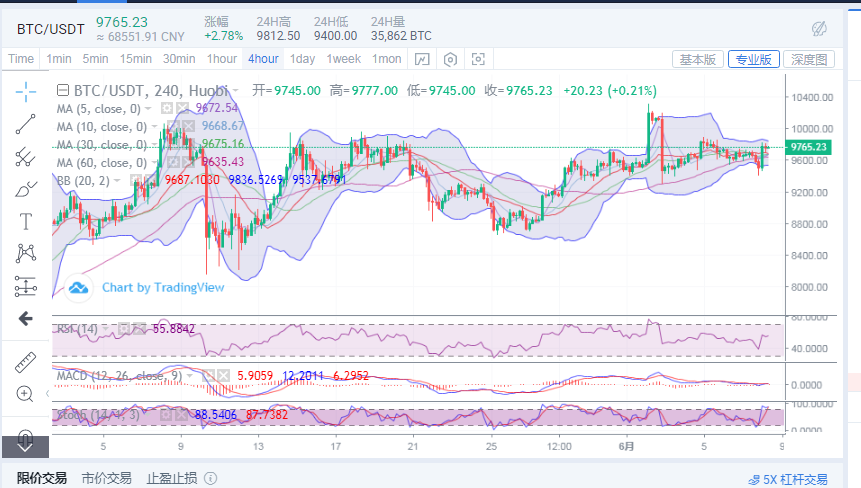Select the text annotation tool

click(26, 221)
